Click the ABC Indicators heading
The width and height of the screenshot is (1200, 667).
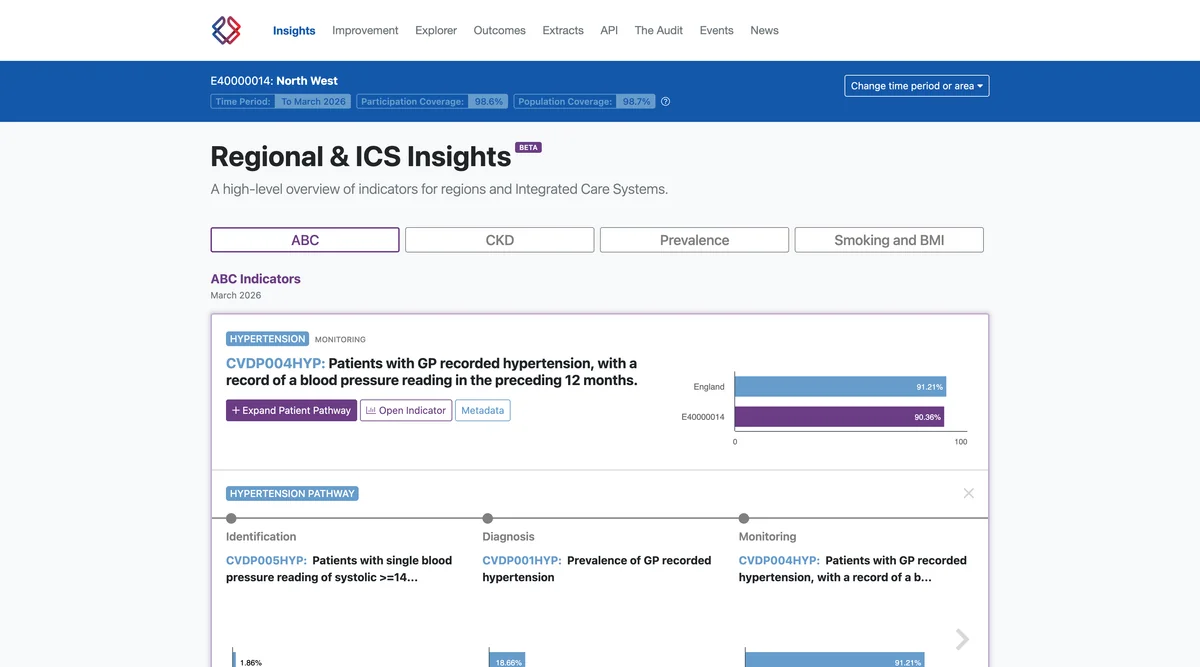255,279
